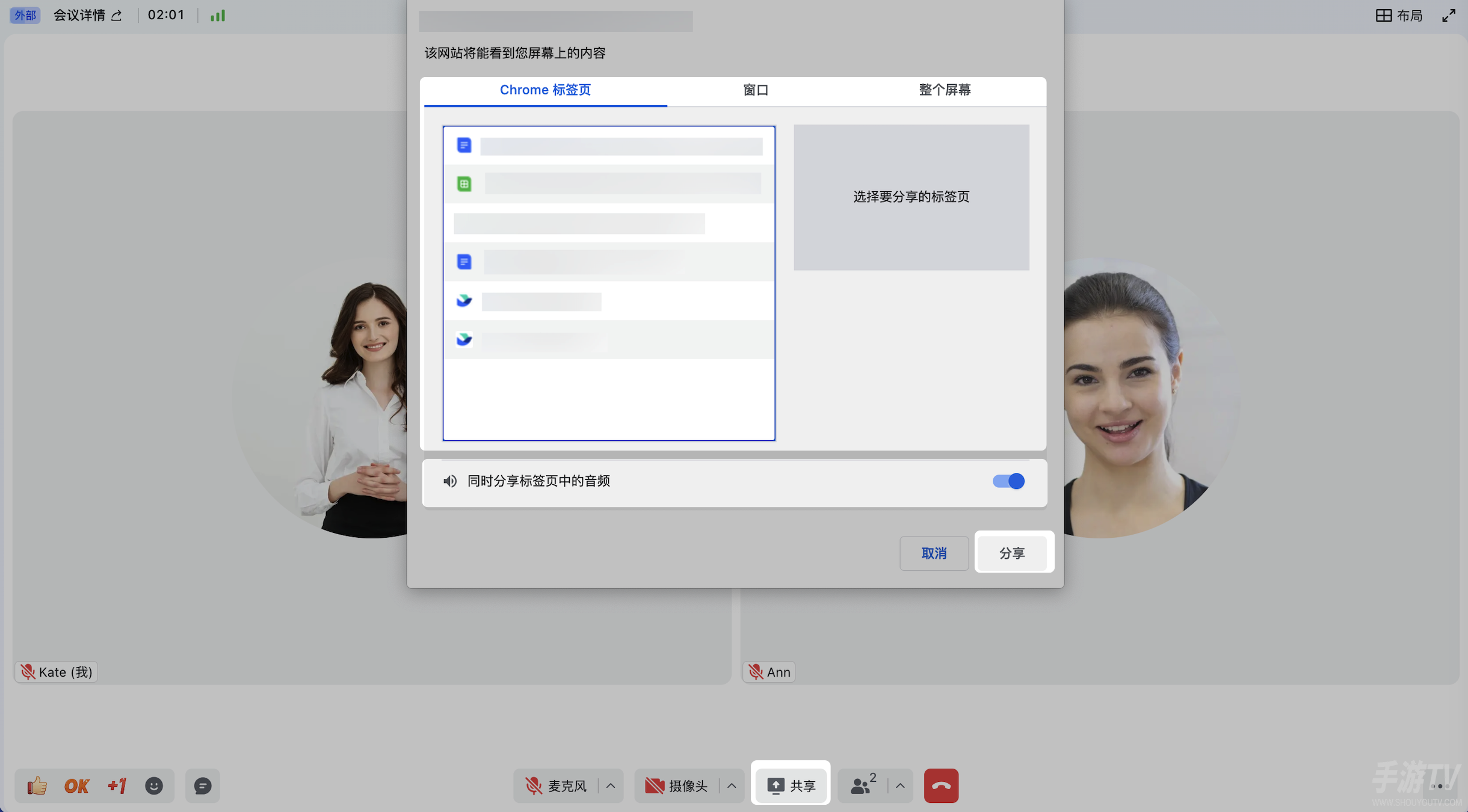Select the first bird-logo tab row

(609, 301)
